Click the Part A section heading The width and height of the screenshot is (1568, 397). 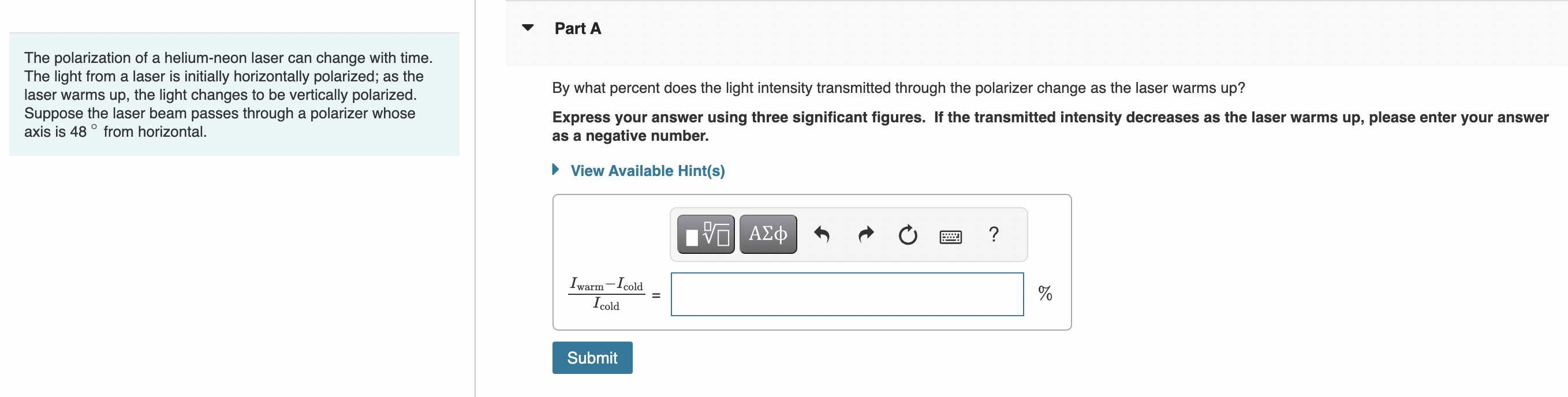[578, 29]
